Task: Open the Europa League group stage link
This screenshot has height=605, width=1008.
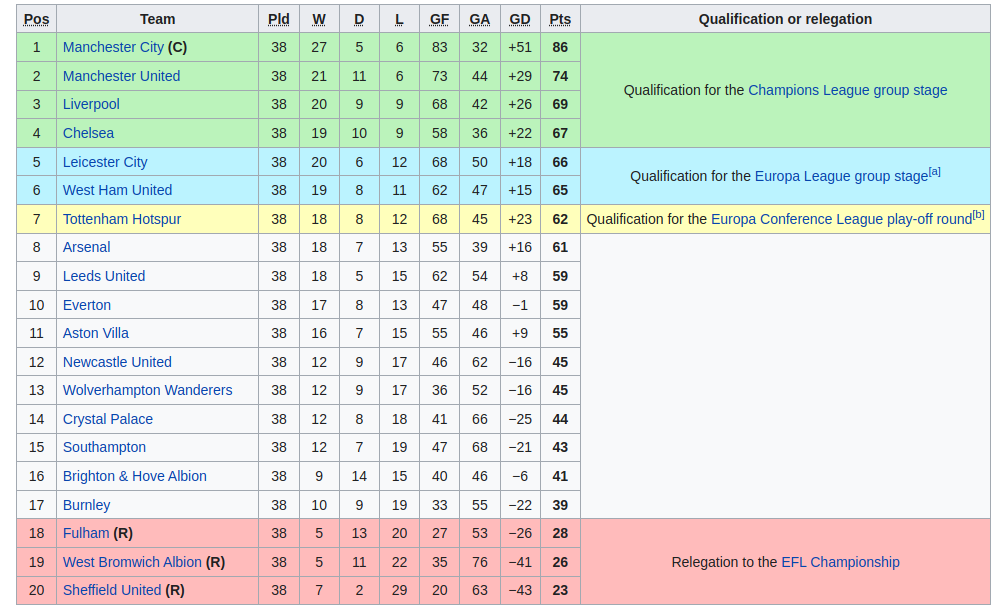Action: tap(841, 177)
